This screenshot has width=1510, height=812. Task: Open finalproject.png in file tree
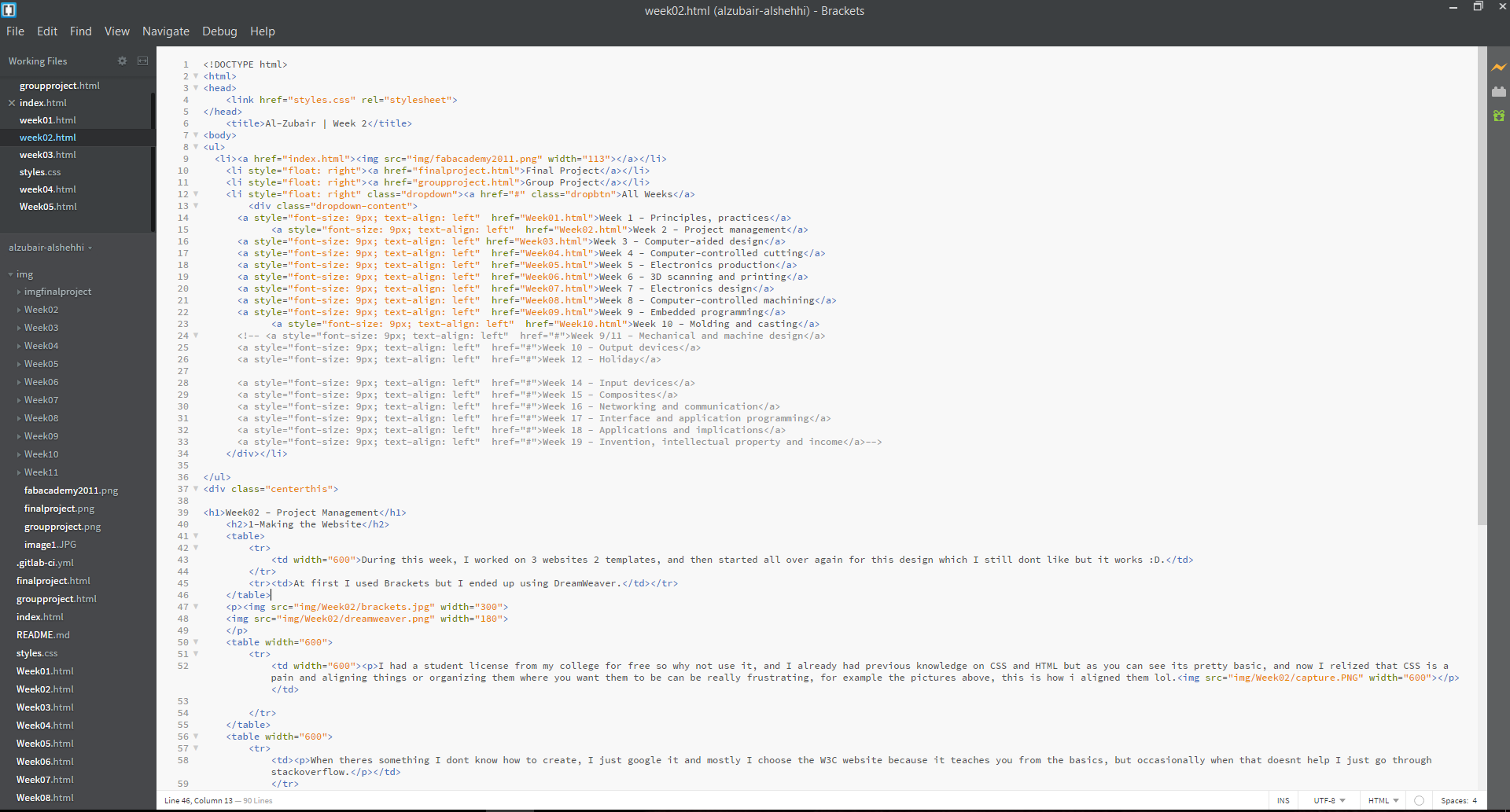point(59,509)
